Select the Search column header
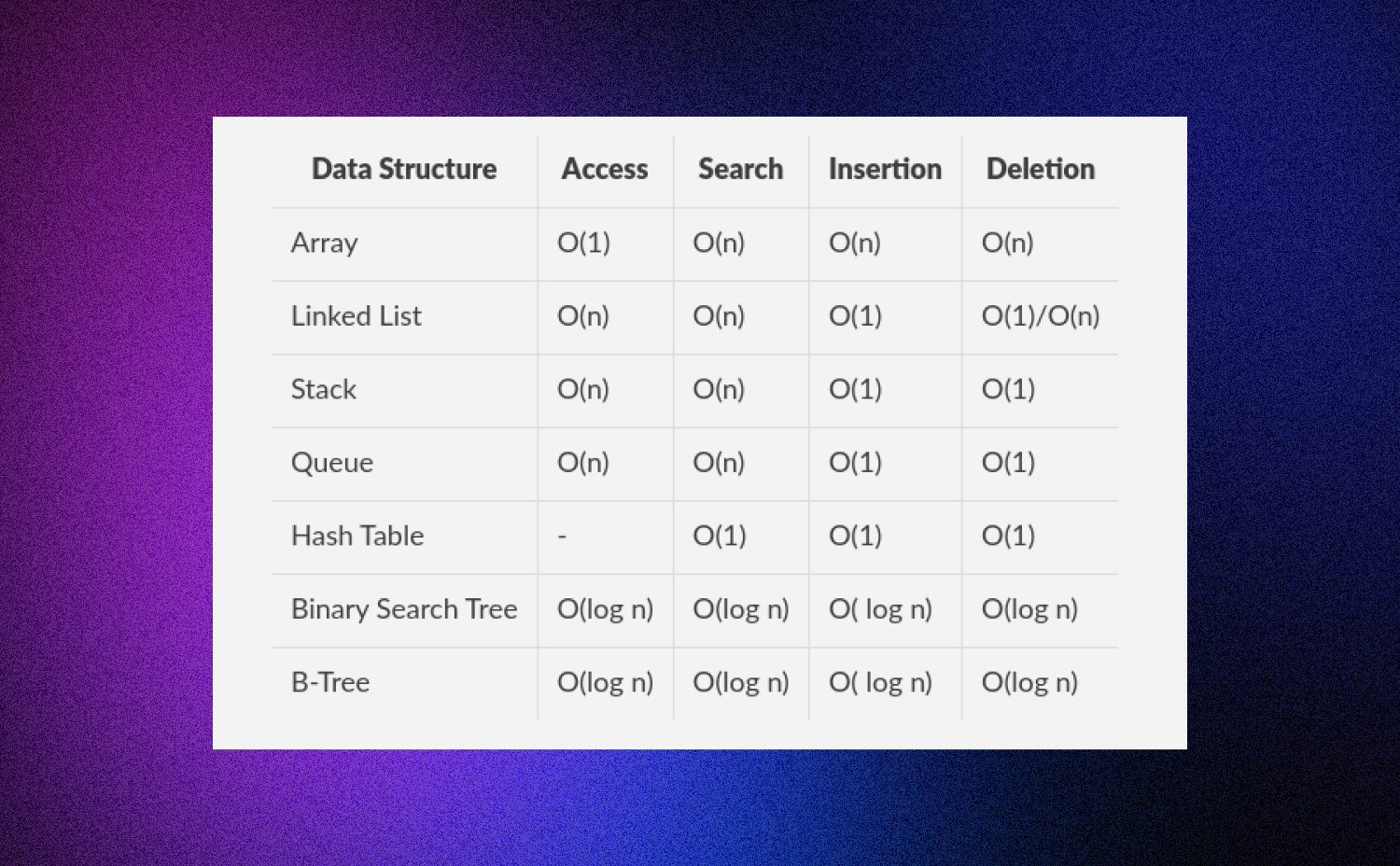 [740, 169]
